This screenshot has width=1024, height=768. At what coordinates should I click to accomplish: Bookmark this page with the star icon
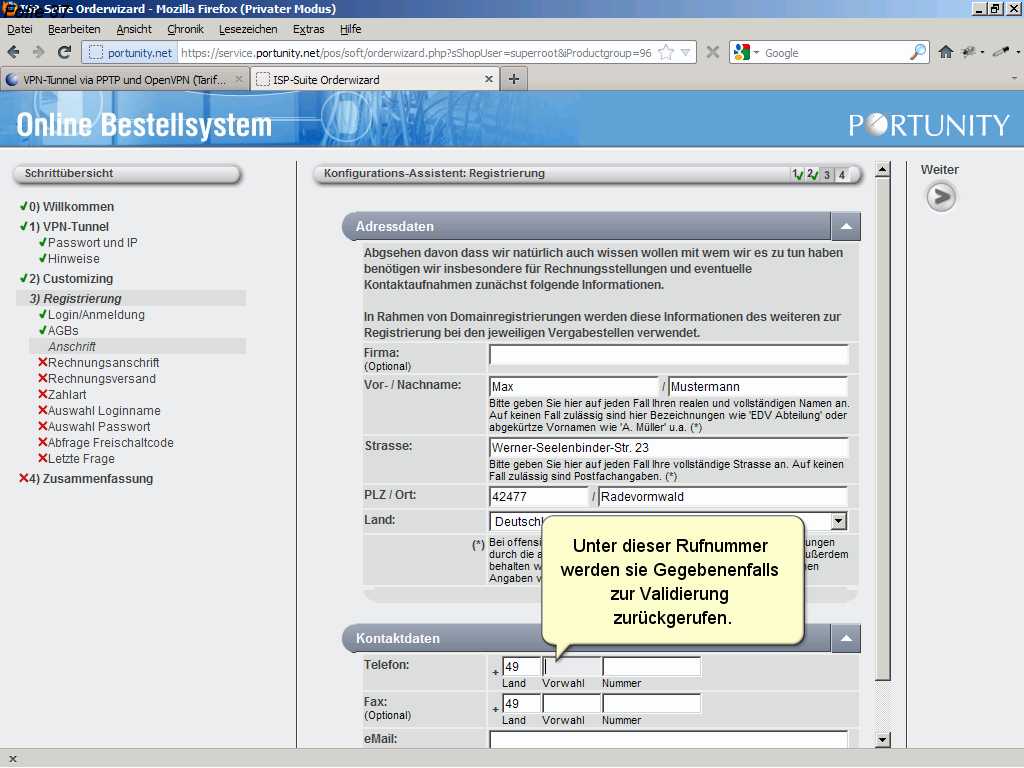pyautogui.click(x=666, y=52)
